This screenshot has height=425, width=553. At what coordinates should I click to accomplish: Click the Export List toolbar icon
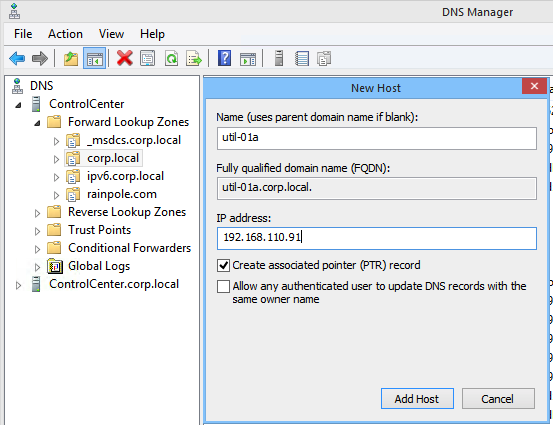[x=194, y=58]
